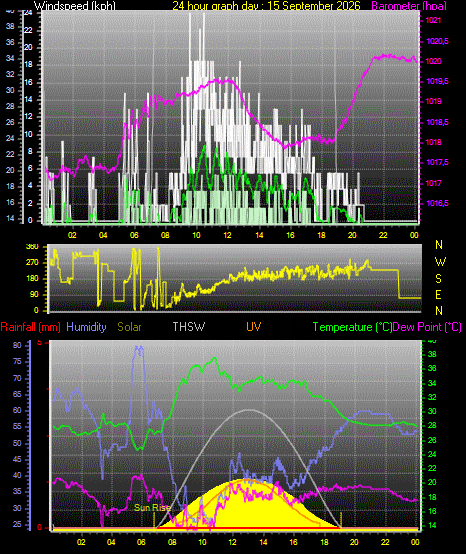Click "32" on the green temperature axis
This screenshot has height=554, width=466.
(432, 397)
